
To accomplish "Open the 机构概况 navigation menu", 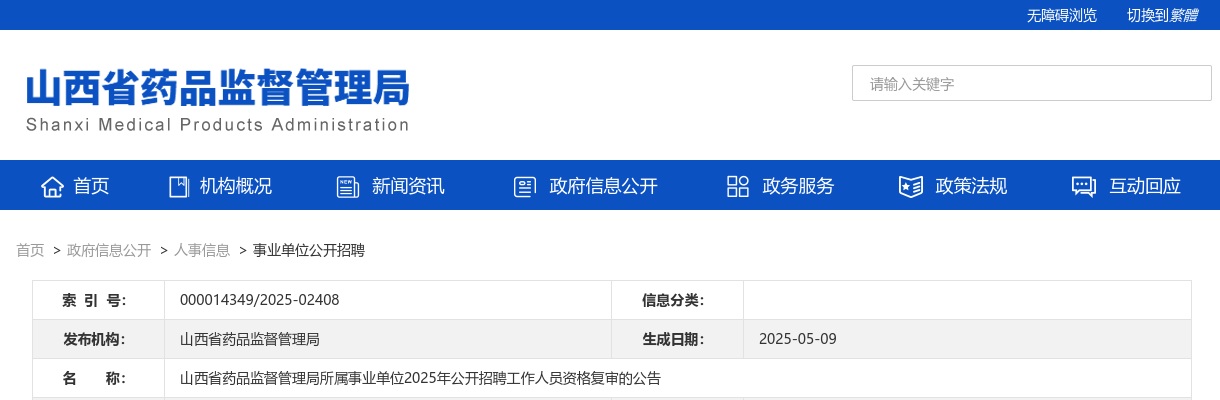I will [x=236, y=186].
